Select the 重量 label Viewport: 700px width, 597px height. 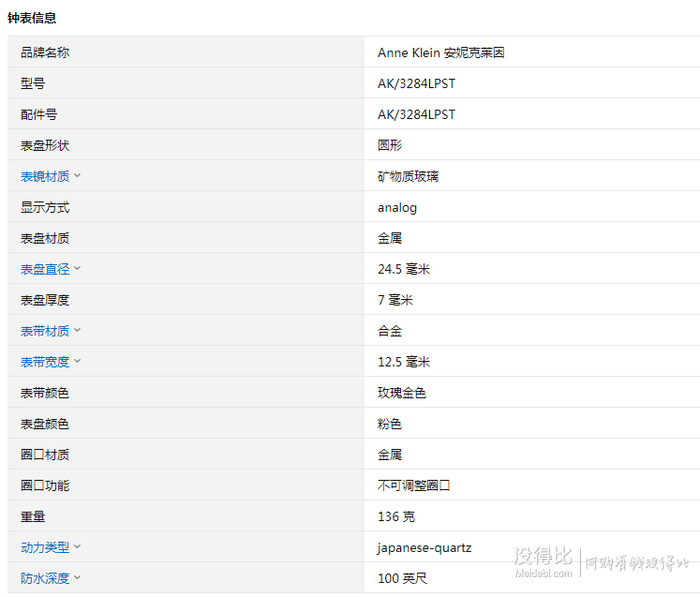tap(33, 517)
